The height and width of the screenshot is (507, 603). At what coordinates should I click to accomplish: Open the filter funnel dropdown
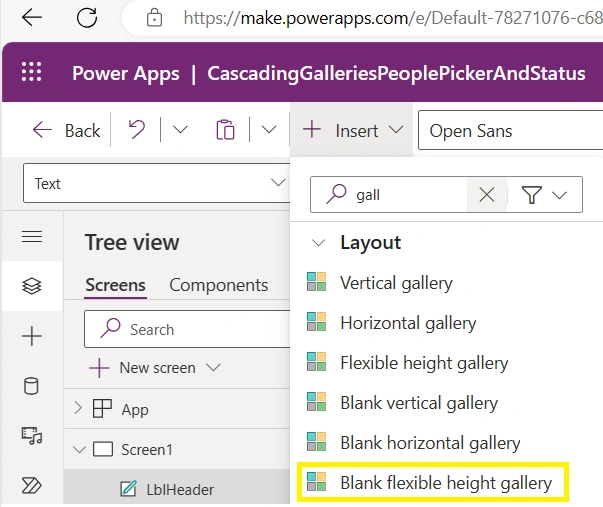pyautogui.click(x=544, y=195)
